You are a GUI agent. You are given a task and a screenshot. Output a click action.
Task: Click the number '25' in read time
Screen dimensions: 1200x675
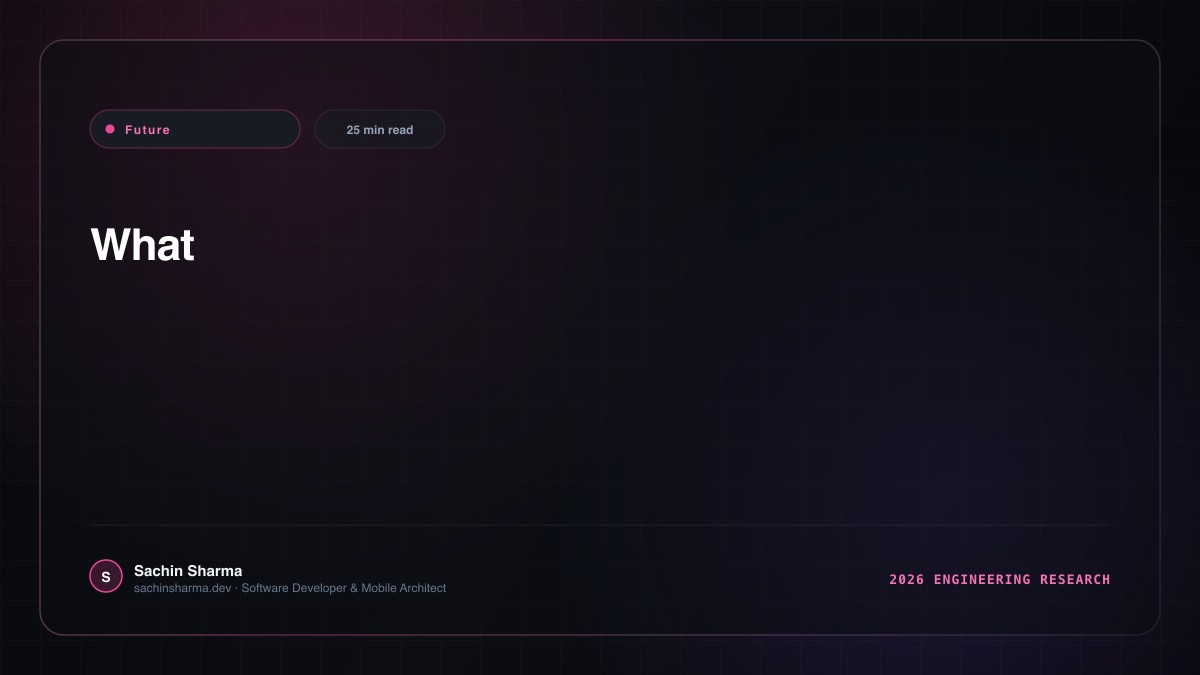click(353, 130)
